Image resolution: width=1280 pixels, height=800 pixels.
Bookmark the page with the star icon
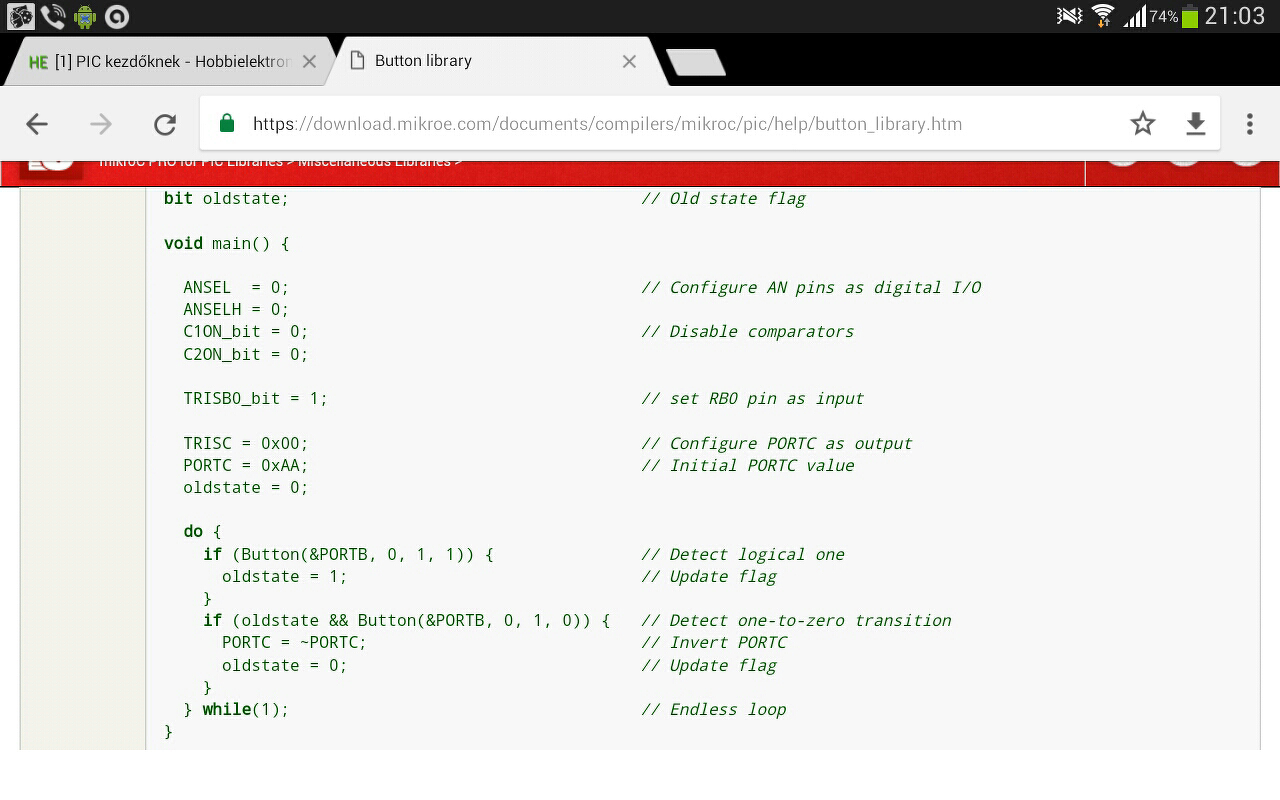click(1142, 123)
